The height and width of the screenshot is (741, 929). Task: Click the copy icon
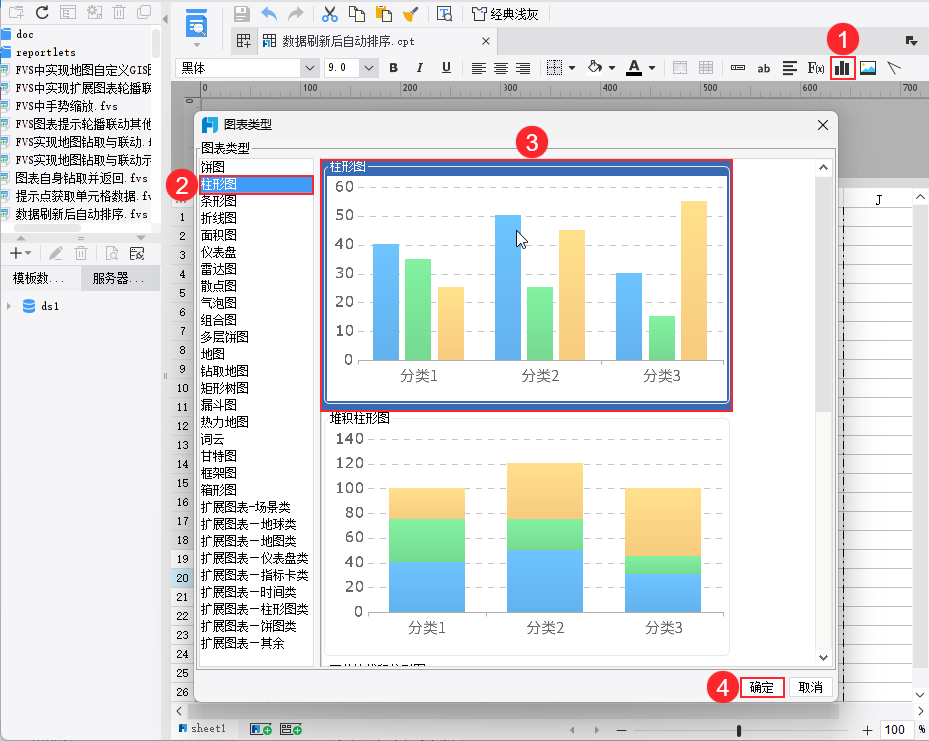pyautogui.click(x=357, y=14)
